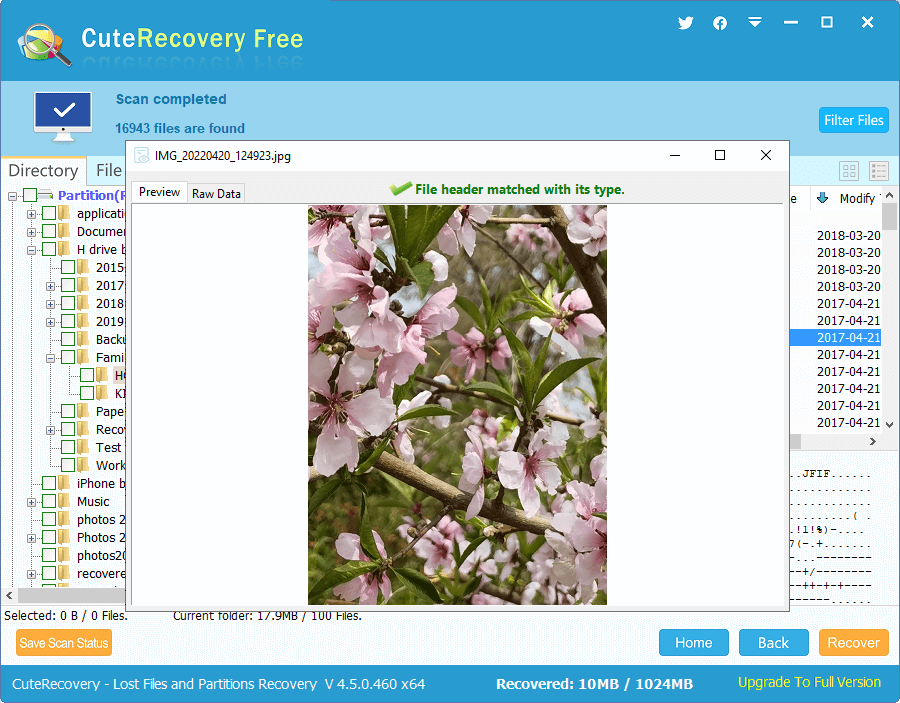This screenshot has height=703, width=900.
Task: Tick the Music folder checkbox
Action: (x=49, y=502)
